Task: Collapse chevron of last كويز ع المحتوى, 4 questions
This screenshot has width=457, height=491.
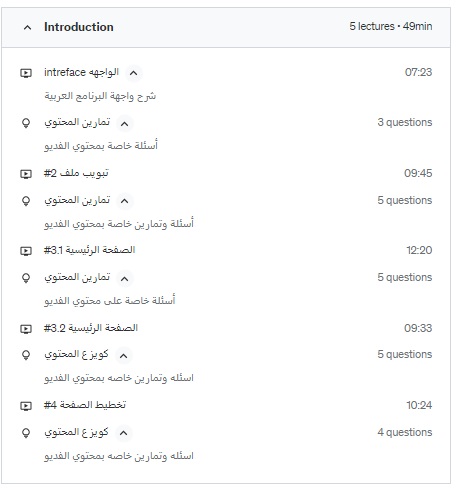Action: (x=123, y=433)
